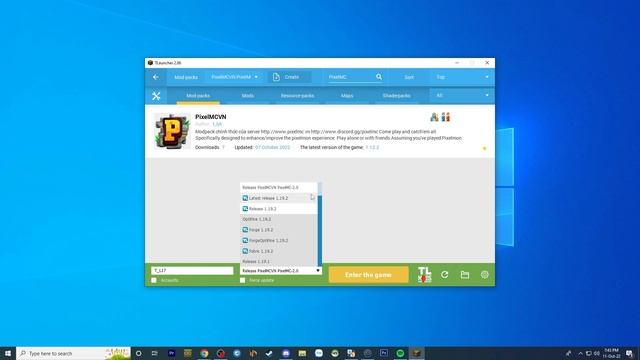This screenshot has height=360, width=640.
Task: Select the Mod packs tab
Action: tap(198, 96)
